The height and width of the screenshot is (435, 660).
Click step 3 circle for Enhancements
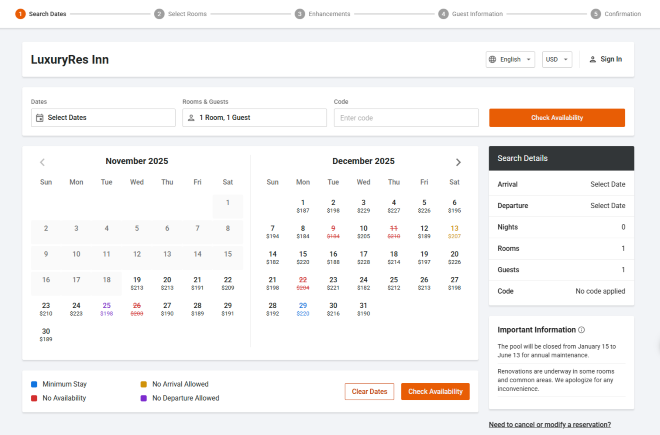pos(300,14)
